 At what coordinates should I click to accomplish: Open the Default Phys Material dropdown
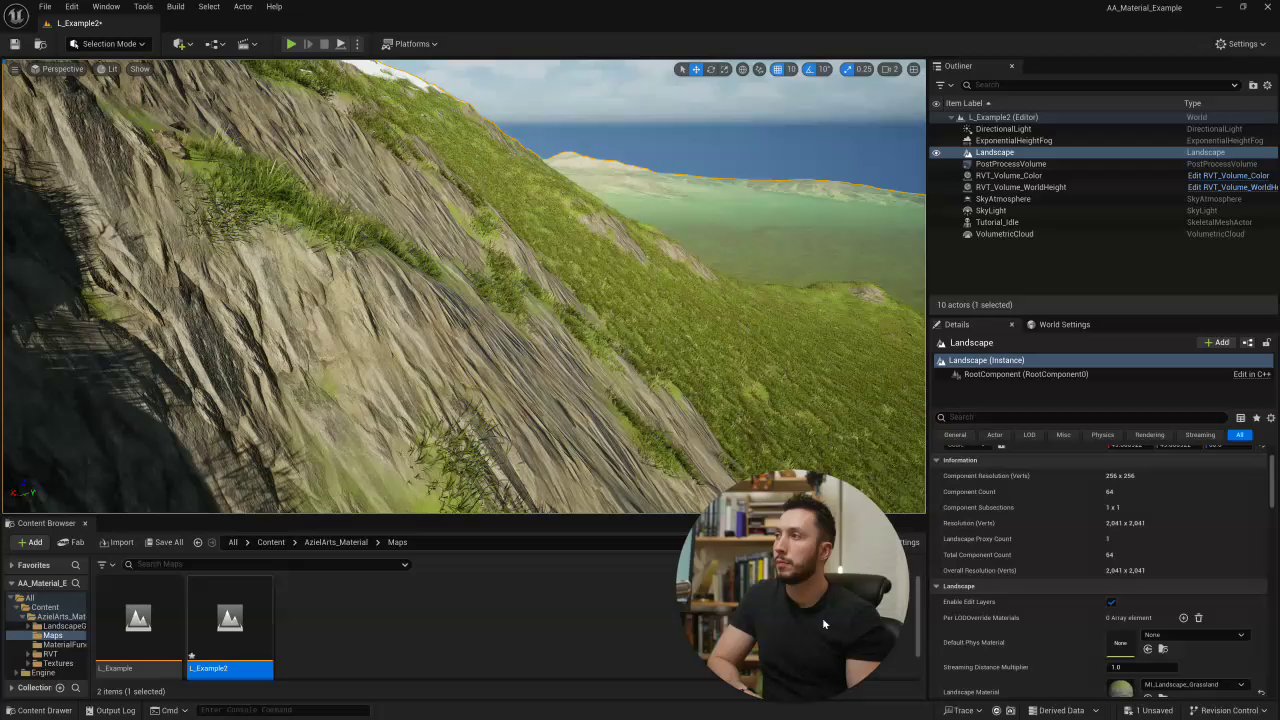[1194, 635]
